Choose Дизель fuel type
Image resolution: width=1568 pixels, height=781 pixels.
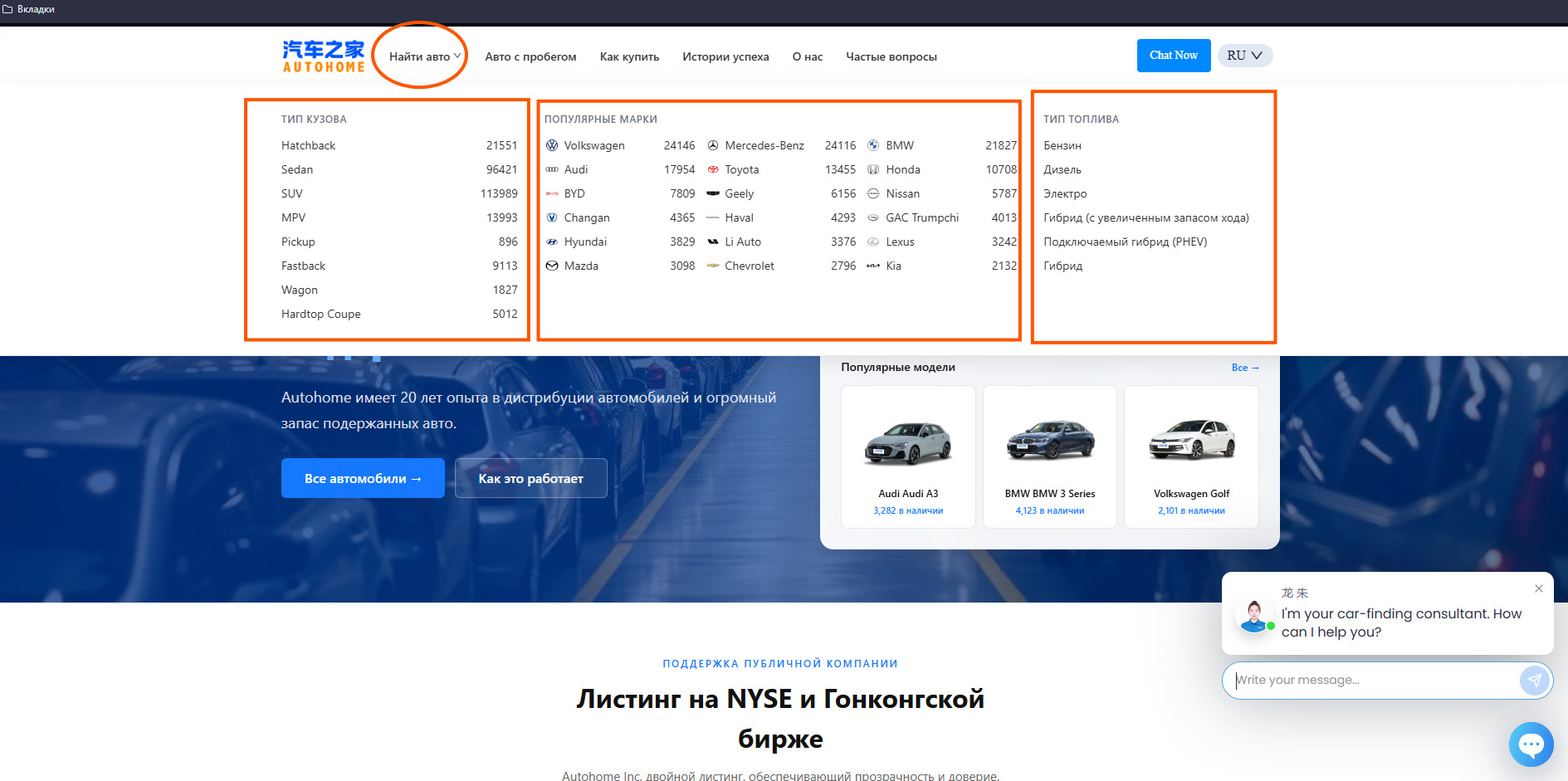coord(1062,169)
